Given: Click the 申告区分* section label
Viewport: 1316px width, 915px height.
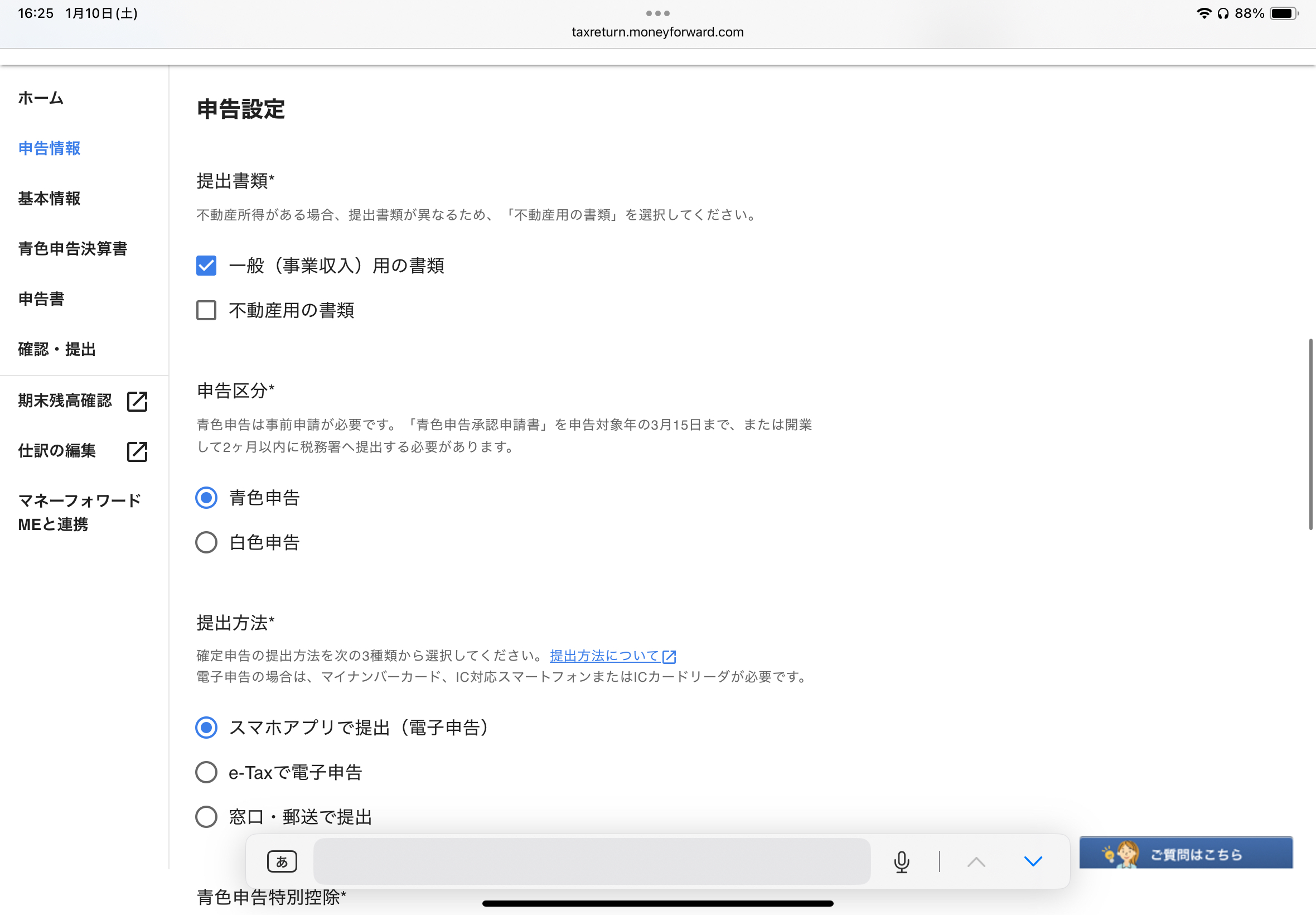Looking at the screenshot, I should point(235,391).
